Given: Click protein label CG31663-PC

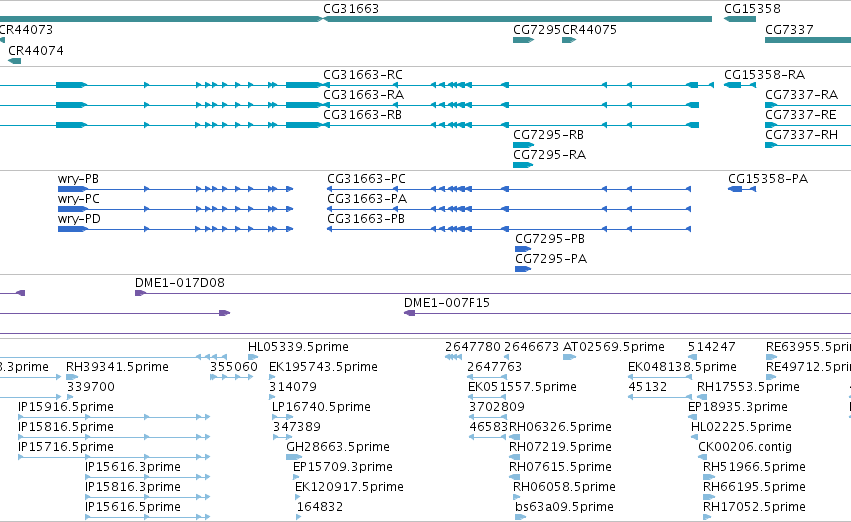Looking at the screenshot, I should pos(366,179).
